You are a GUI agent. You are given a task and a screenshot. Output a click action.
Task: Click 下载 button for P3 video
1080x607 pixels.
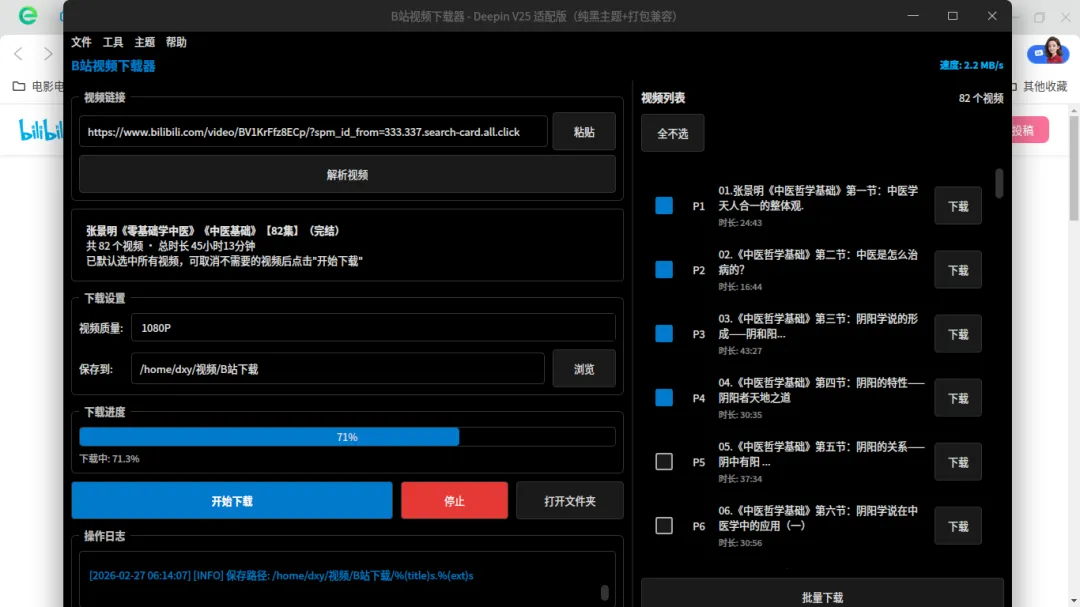[x=958, y=334]
